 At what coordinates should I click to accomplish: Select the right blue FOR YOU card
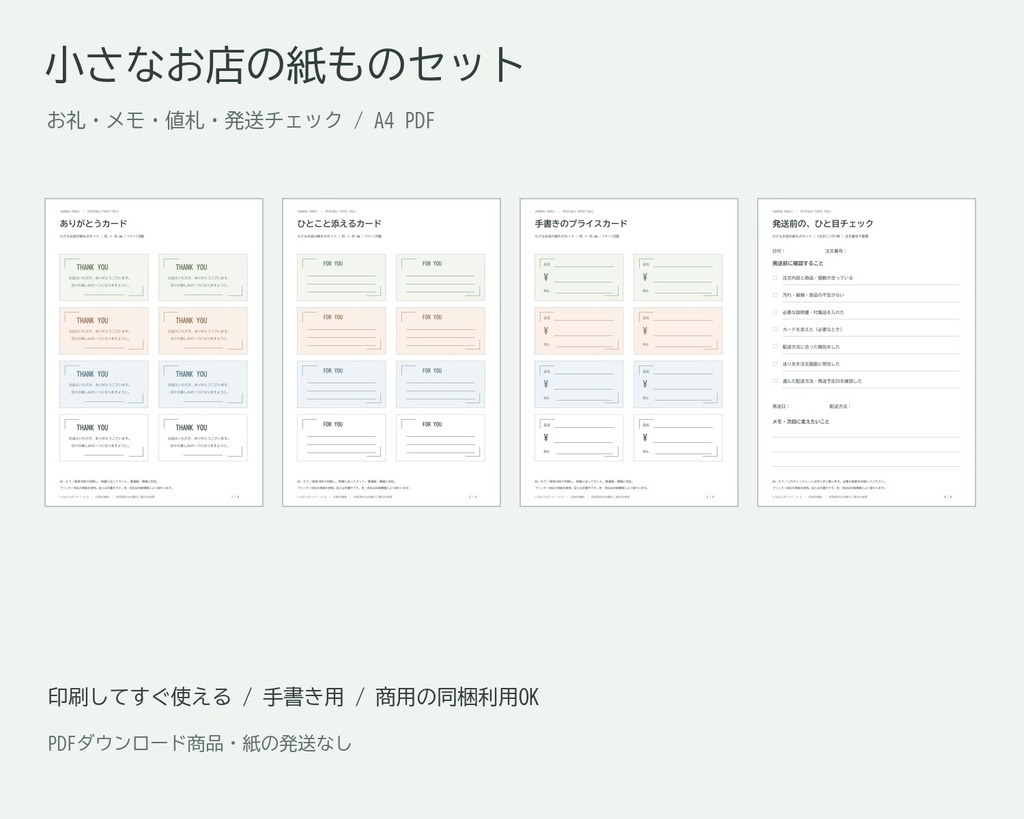pos(441,385)
